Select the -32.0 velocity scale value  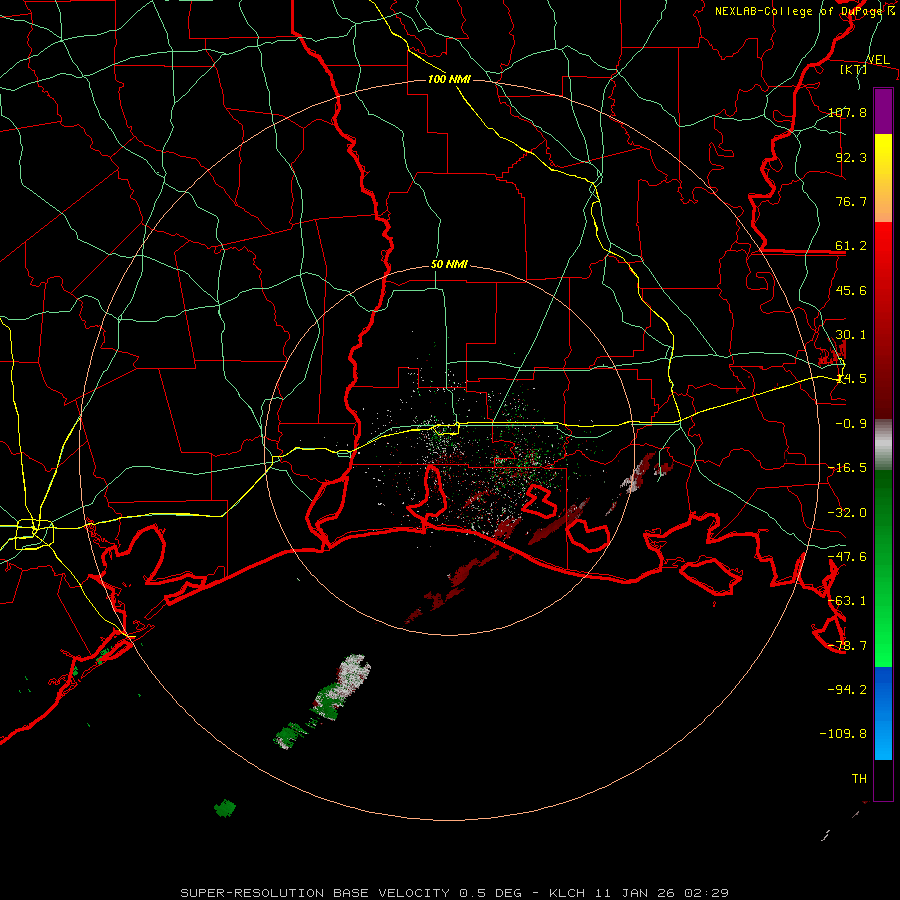pyautogui.click(x=847, y=513)
